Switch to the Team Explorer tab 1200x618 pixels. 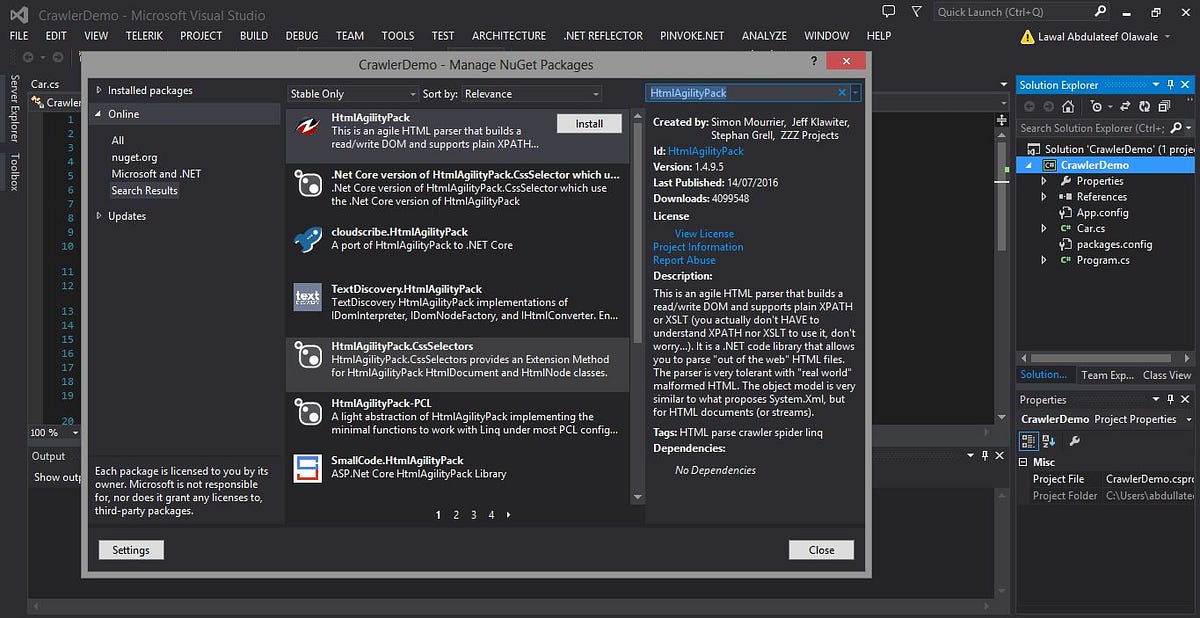pos(1107,375)
